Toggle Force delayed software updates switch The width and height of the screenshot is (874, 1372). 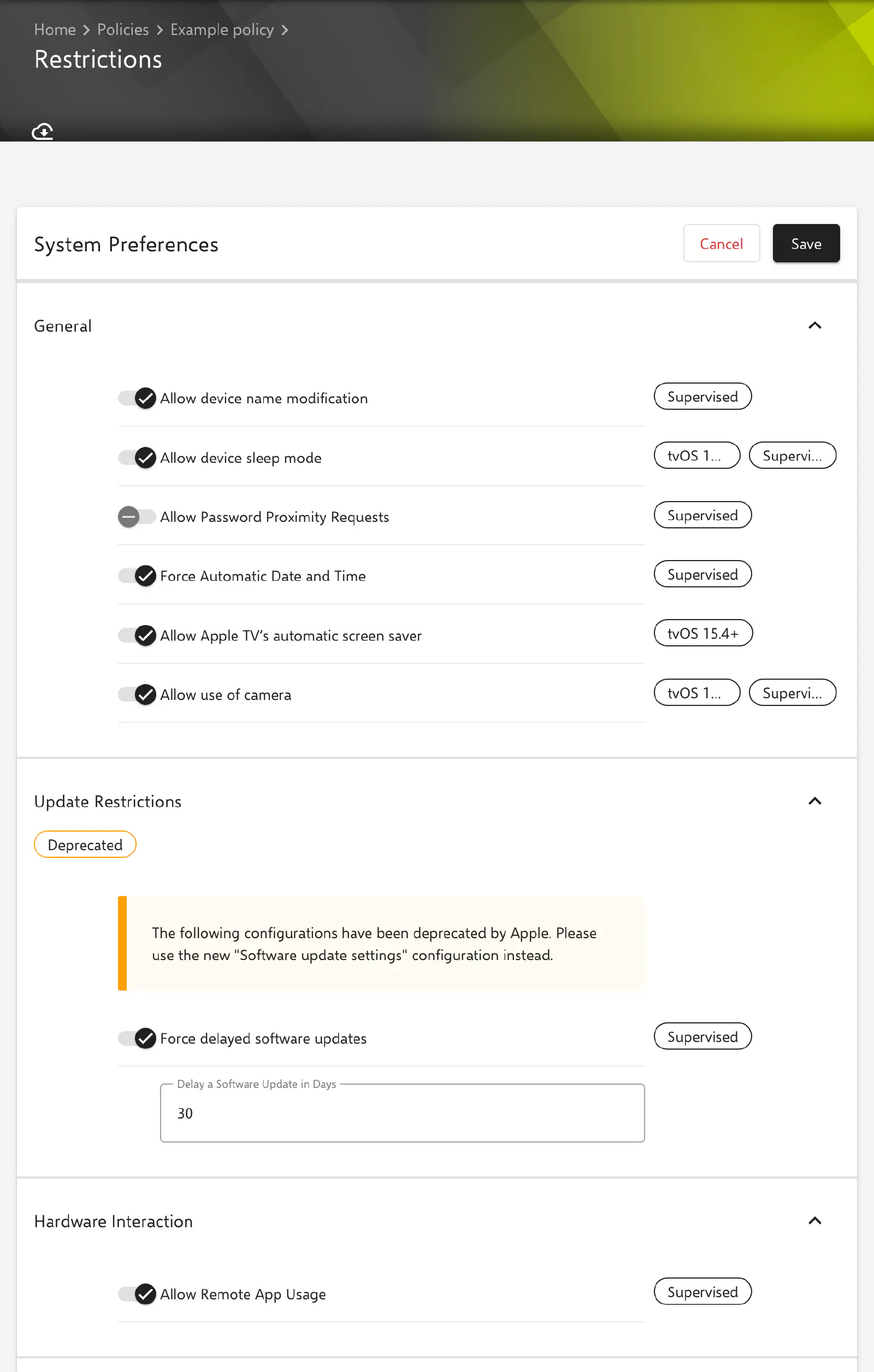click(x=137, y=1038)
